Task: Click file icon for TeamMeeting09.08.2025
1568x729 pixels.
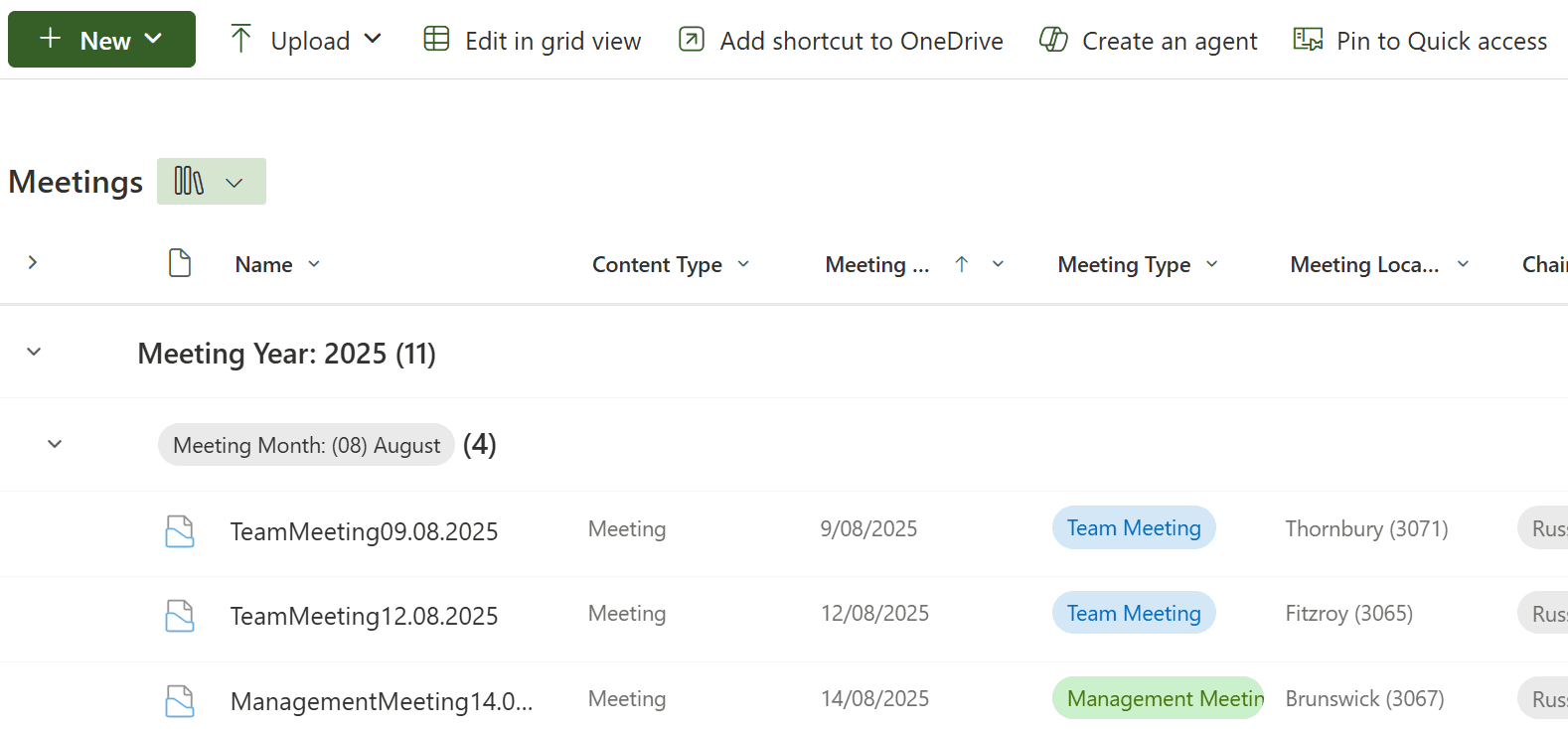Action: pyautogui.click(x=180, y=531)
